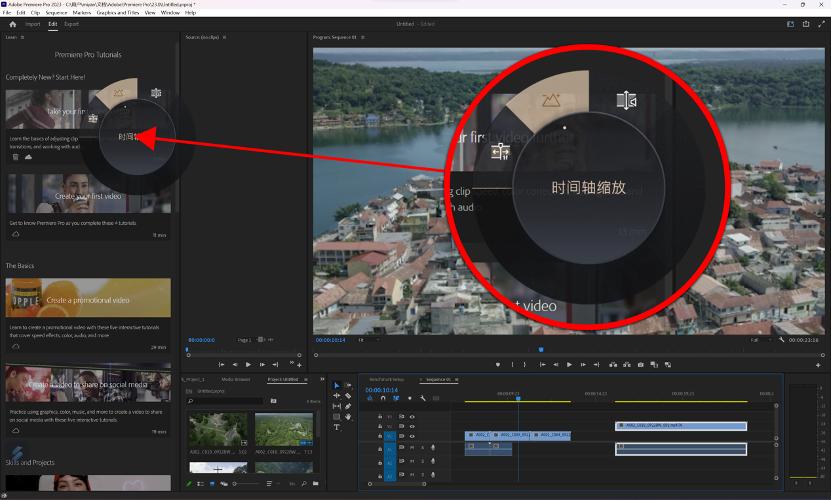This screenshot has width=832, height=500.
Task: Click the Project panel thumbnail zoom slider
Action: tap(246, 484)
